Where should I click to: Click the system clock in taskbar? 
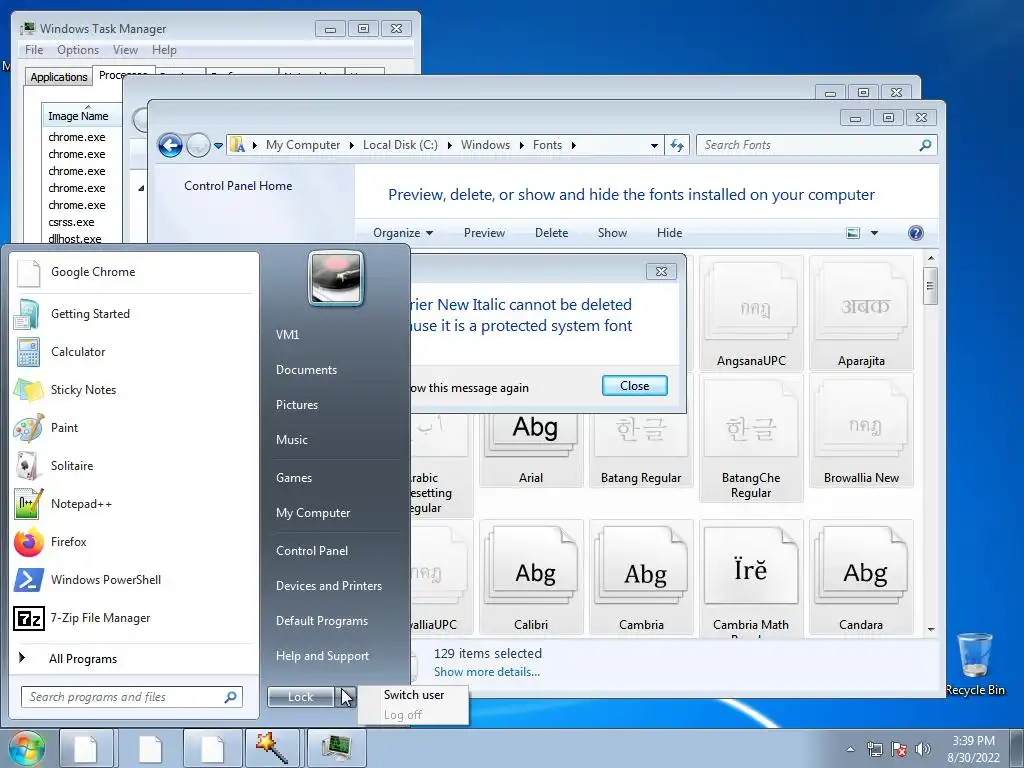973,749
